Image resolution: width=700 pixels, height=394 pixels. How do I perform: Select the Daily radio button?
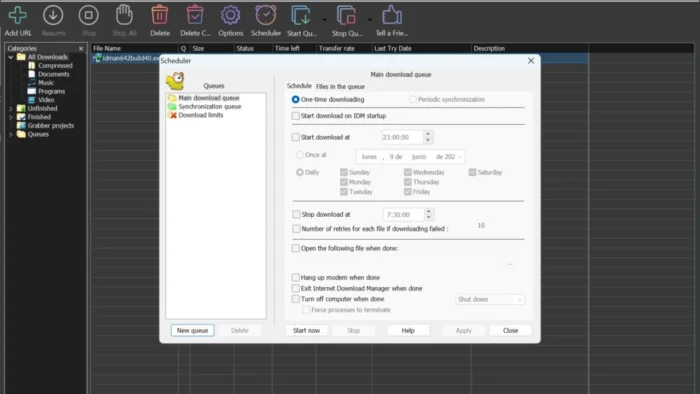[300, 172]
